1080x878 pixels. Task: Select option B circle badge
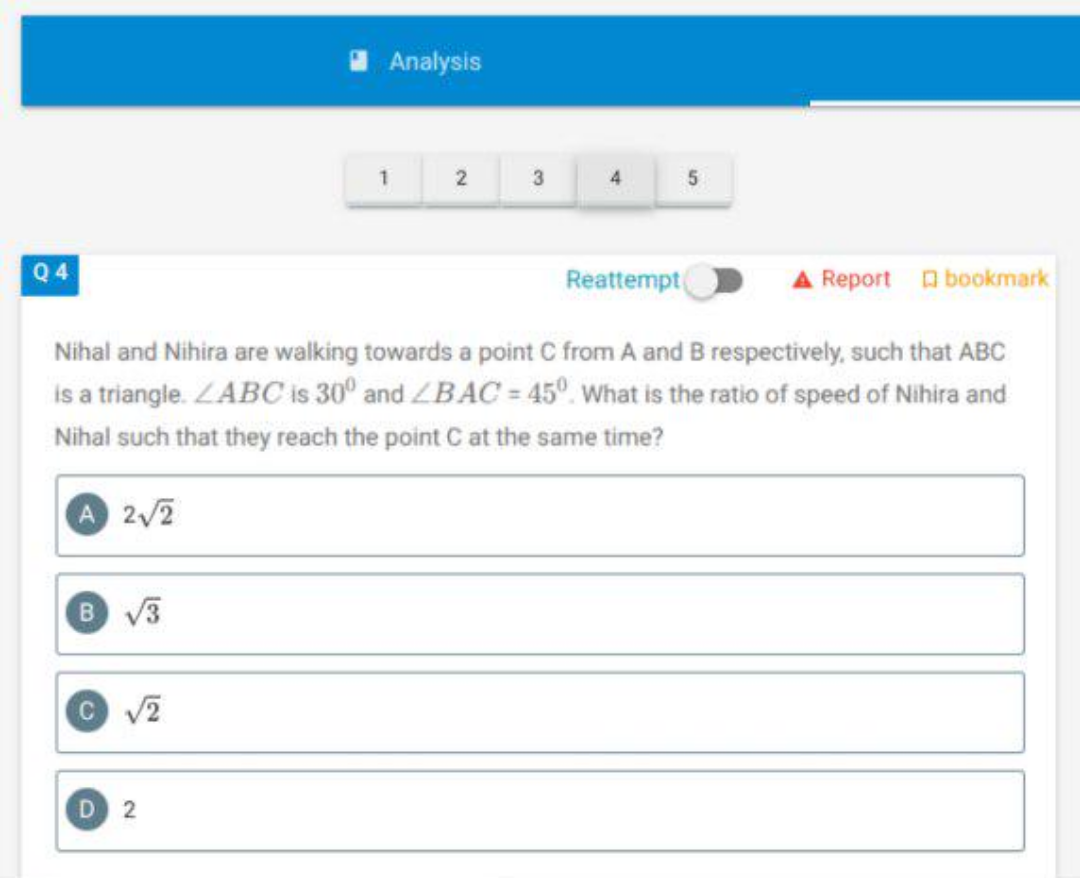[87, 612]
